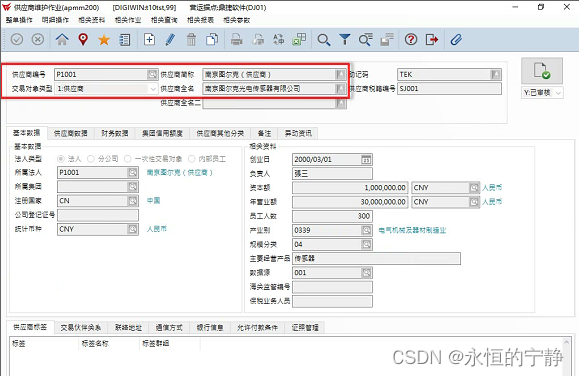Switch to the 供应商数据 tab

[71, 133]
